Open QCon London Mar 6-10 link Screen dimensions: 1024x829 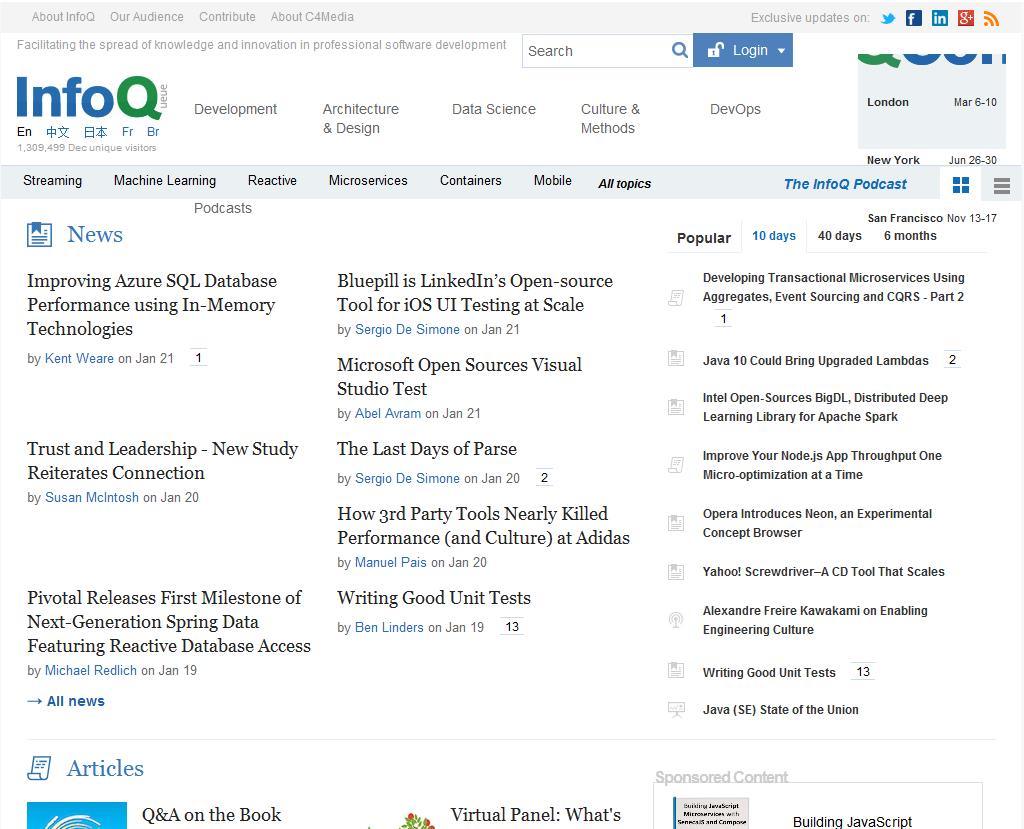[932, 103]
